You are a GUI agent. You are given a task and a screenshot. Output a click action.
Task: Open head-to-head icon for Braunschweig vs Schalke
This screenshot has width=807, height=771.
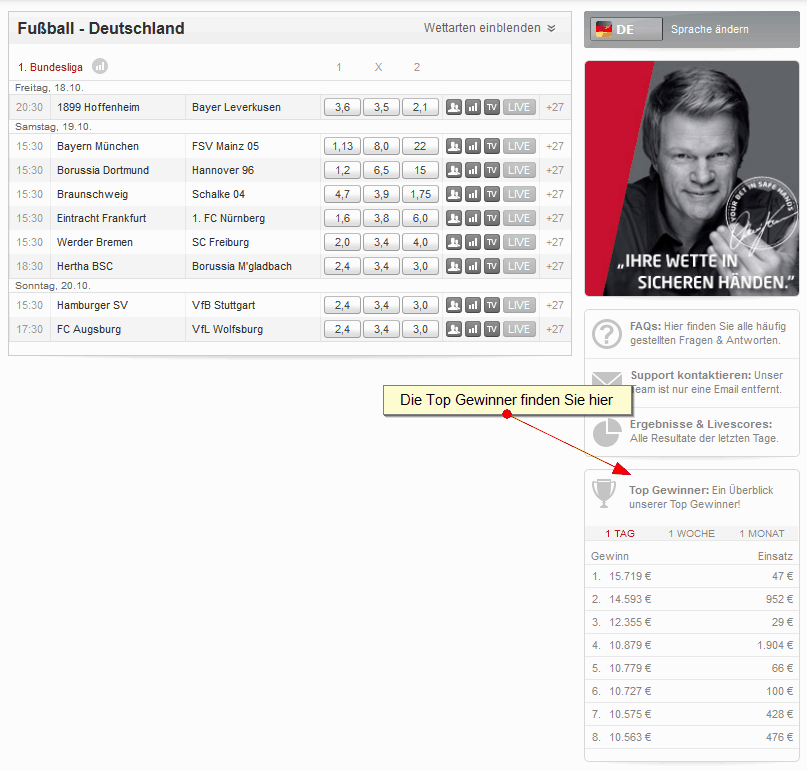tap(453, 194)
